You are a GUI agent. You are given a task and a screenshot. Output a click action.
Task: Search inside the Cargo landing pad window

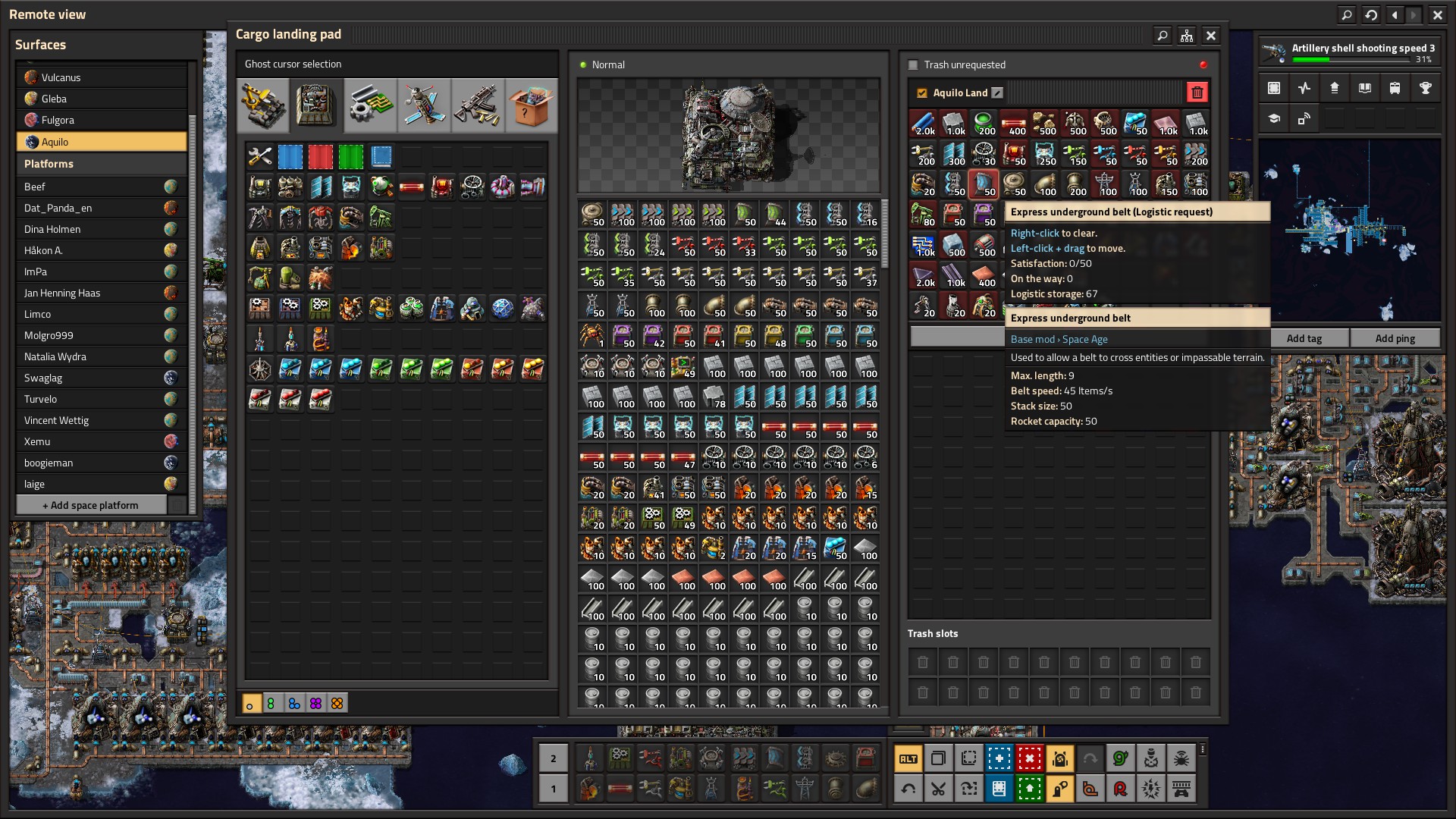tap(1162, 36)
